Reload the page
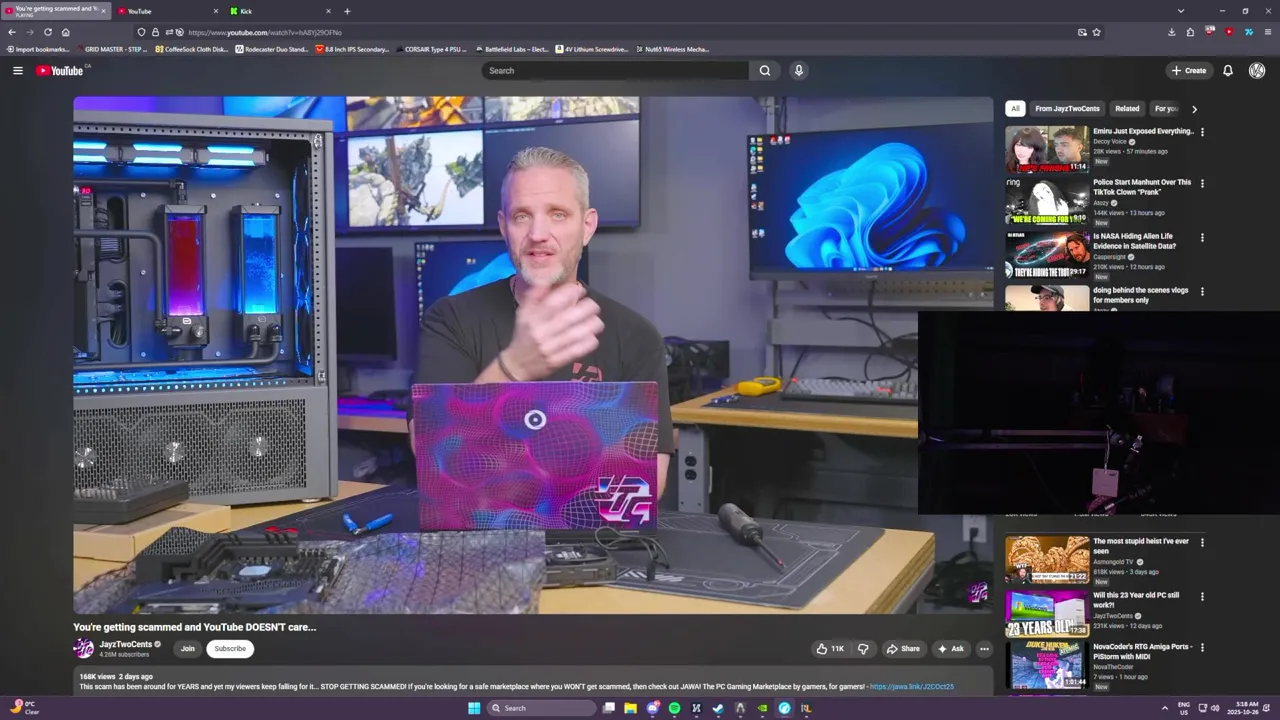Viewport: 1280px width, 720px height. 47,32
